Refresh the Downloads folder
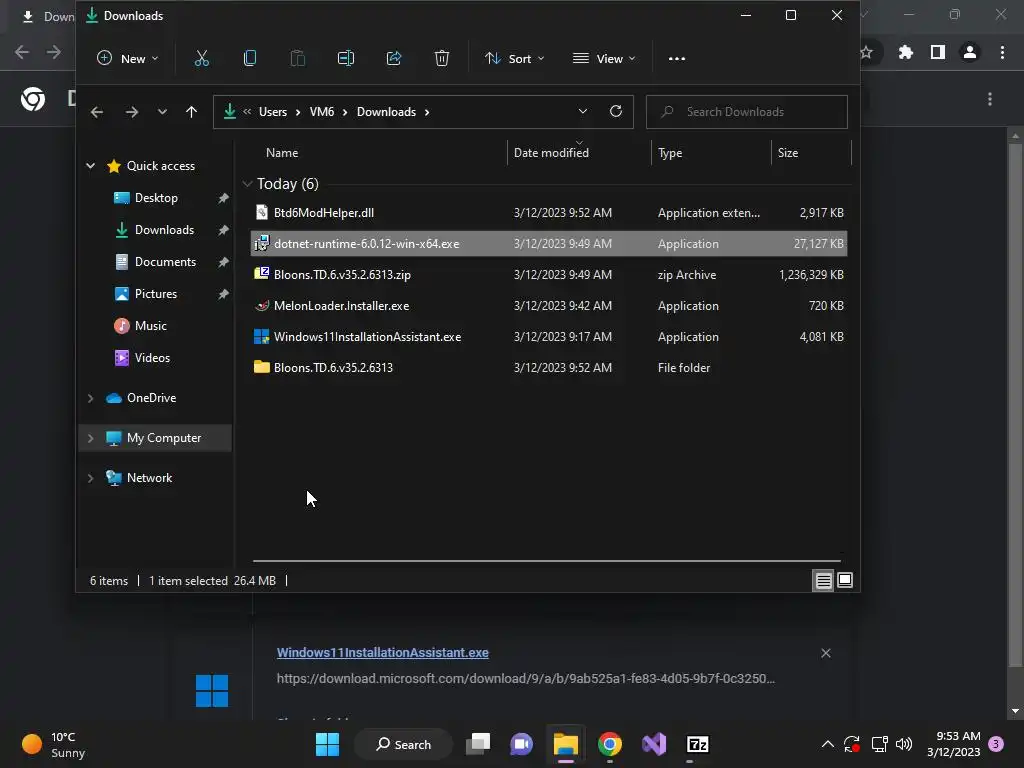This screenshot has width=1024, height=768. coord(615,111)
